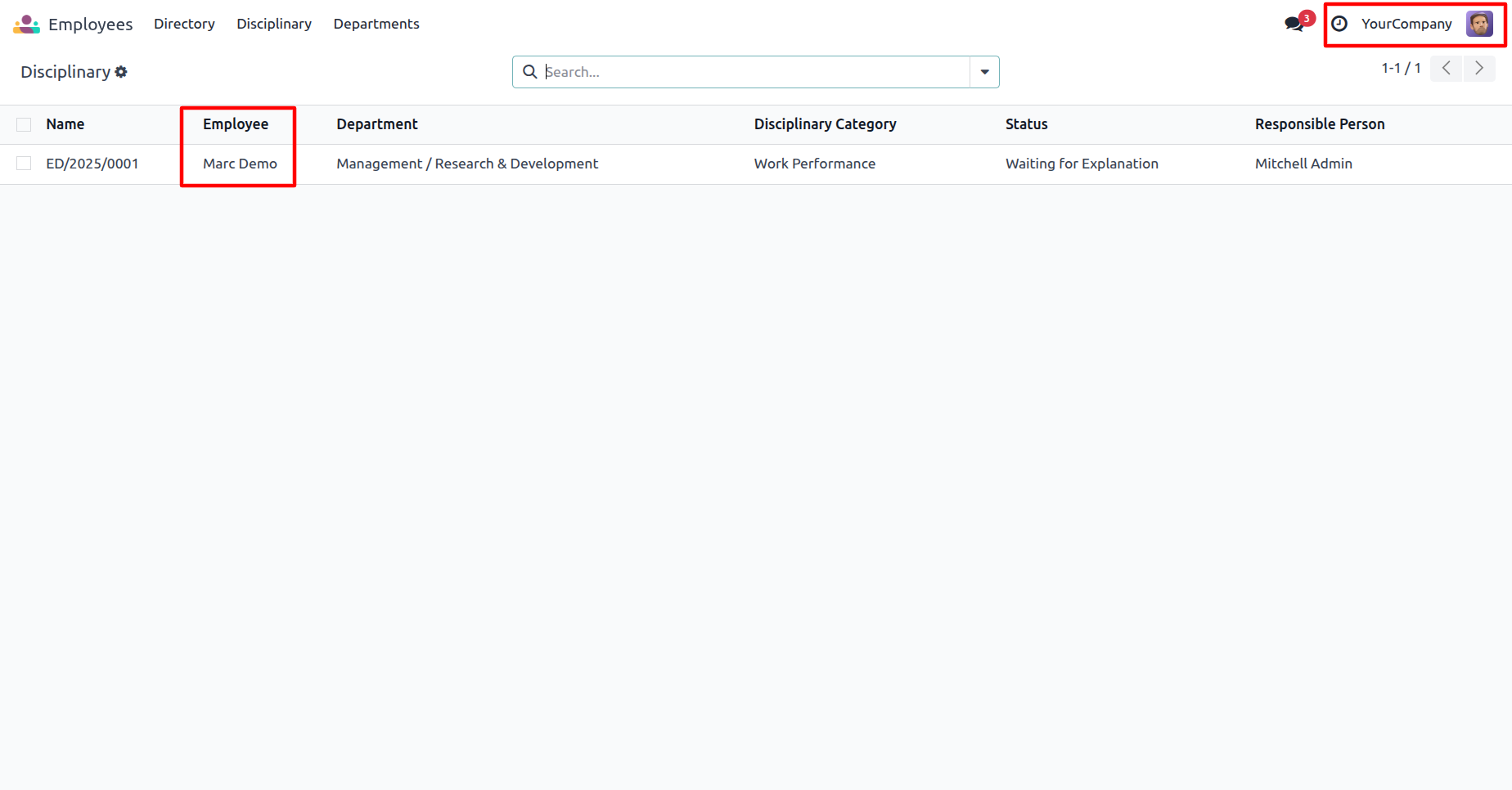The image size is (1512, 790).
Task: Expand the search filter options dropdown
Action: point(984,72)
